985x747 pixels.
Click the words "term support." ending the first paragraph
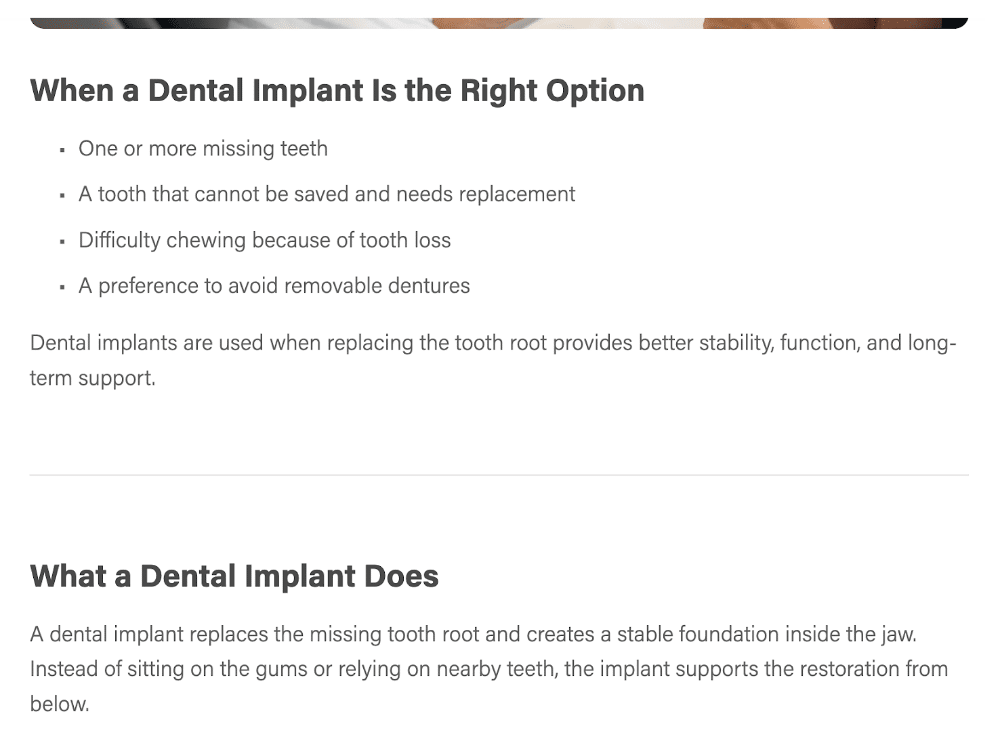point(93,380)
